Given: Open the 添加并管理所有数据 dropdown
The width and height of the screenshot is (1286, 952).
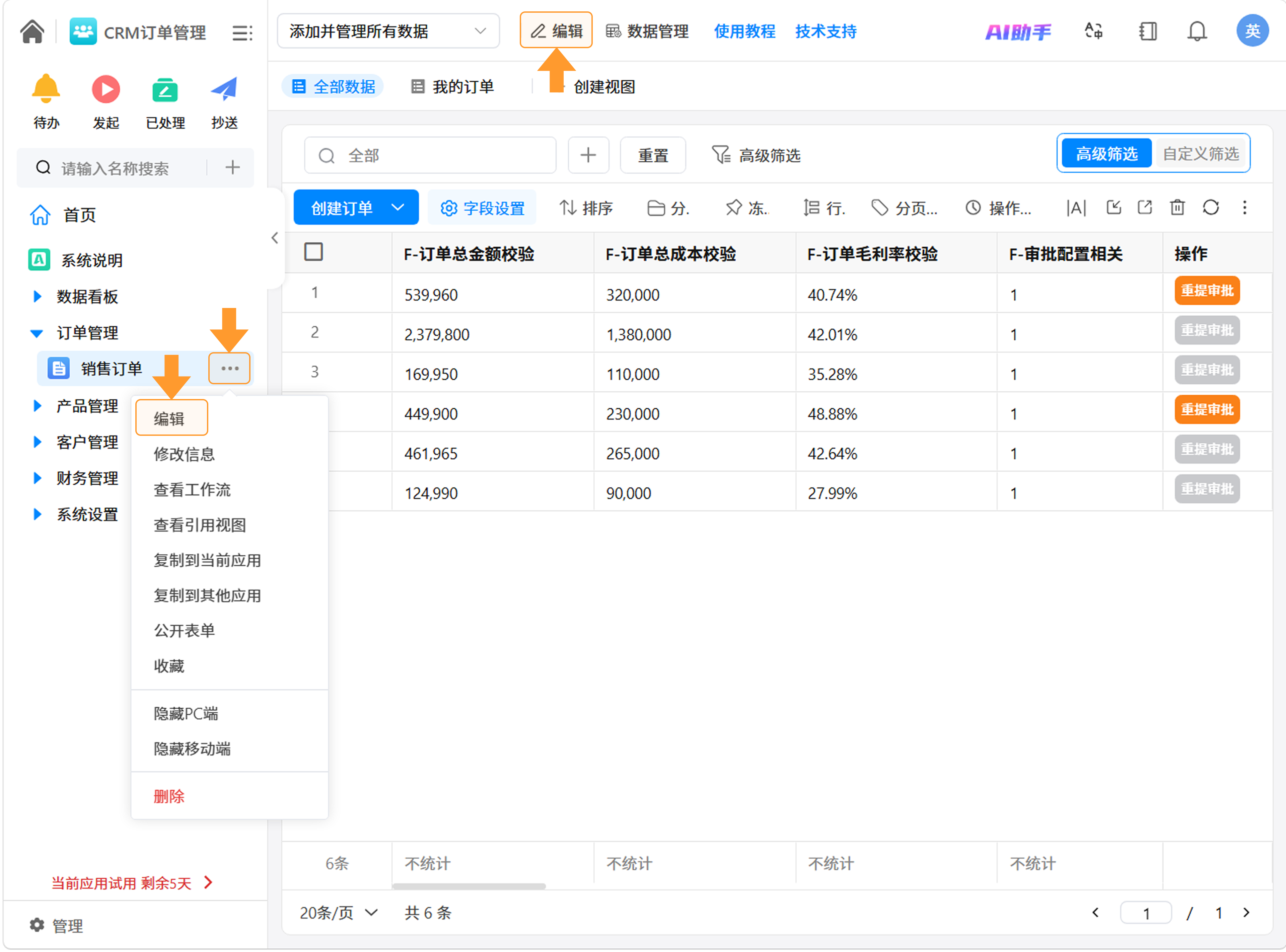Looking at the screenshot, I should 388,31.
